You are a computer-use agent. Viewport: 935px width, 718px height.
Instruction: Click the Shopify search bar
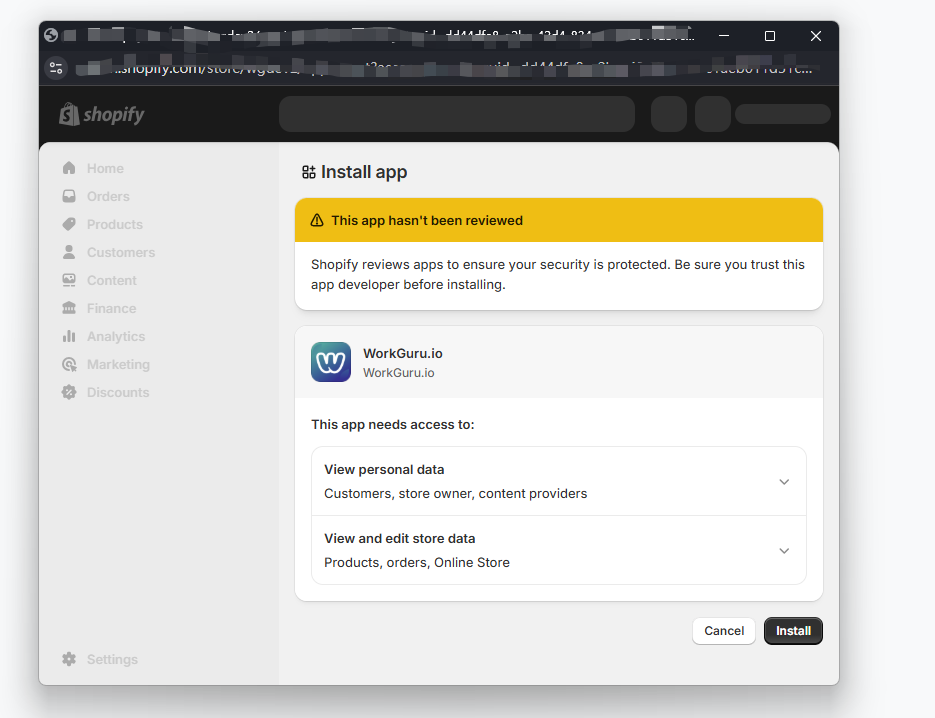(457, 114)
